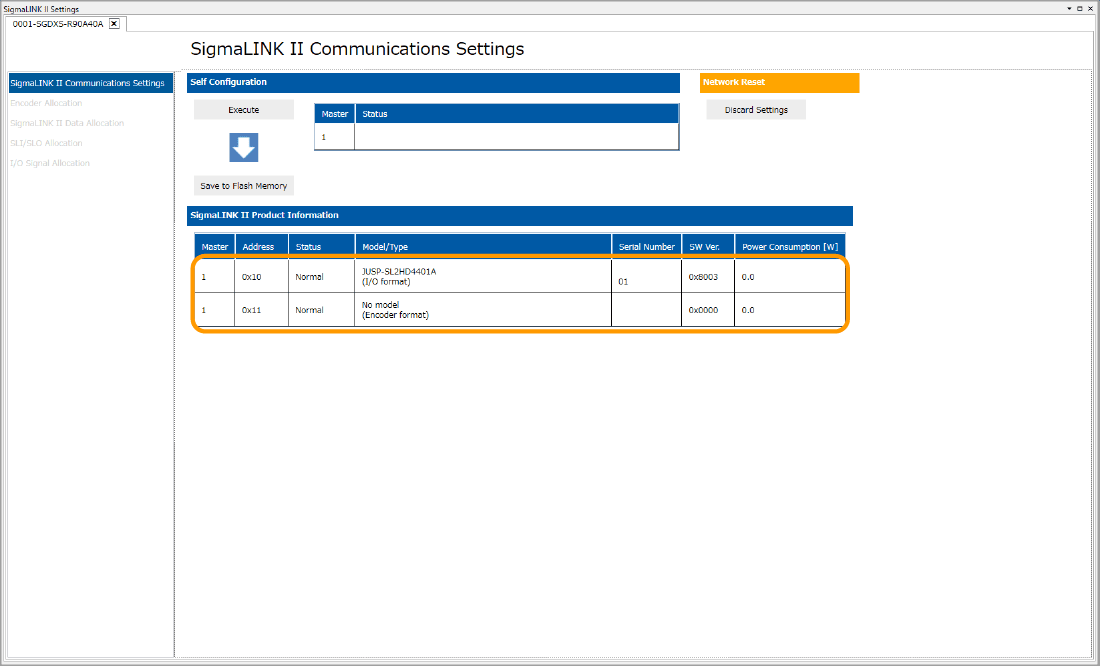1100x666 pixels.
Task: Open Encoder Allocation in the sidebar
Action: pyautogui.click(x=46, y=103)
